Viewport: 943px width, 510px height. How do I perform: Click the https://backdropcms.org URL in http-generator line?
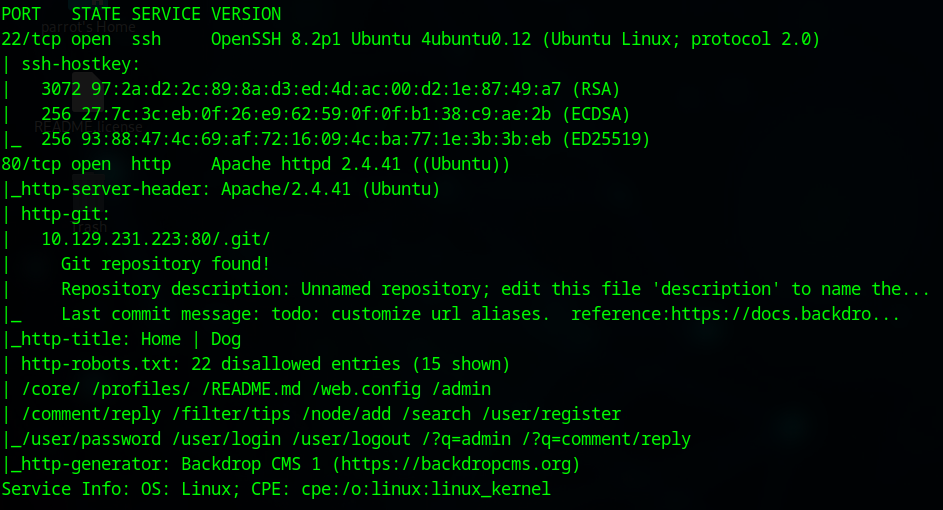coord(455,464)
